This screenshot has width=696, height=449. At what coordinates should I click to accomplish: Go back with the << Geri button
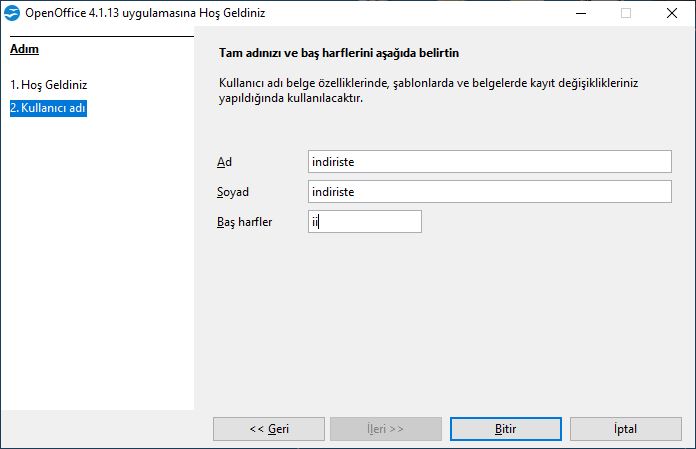click(x=269, y=429)
